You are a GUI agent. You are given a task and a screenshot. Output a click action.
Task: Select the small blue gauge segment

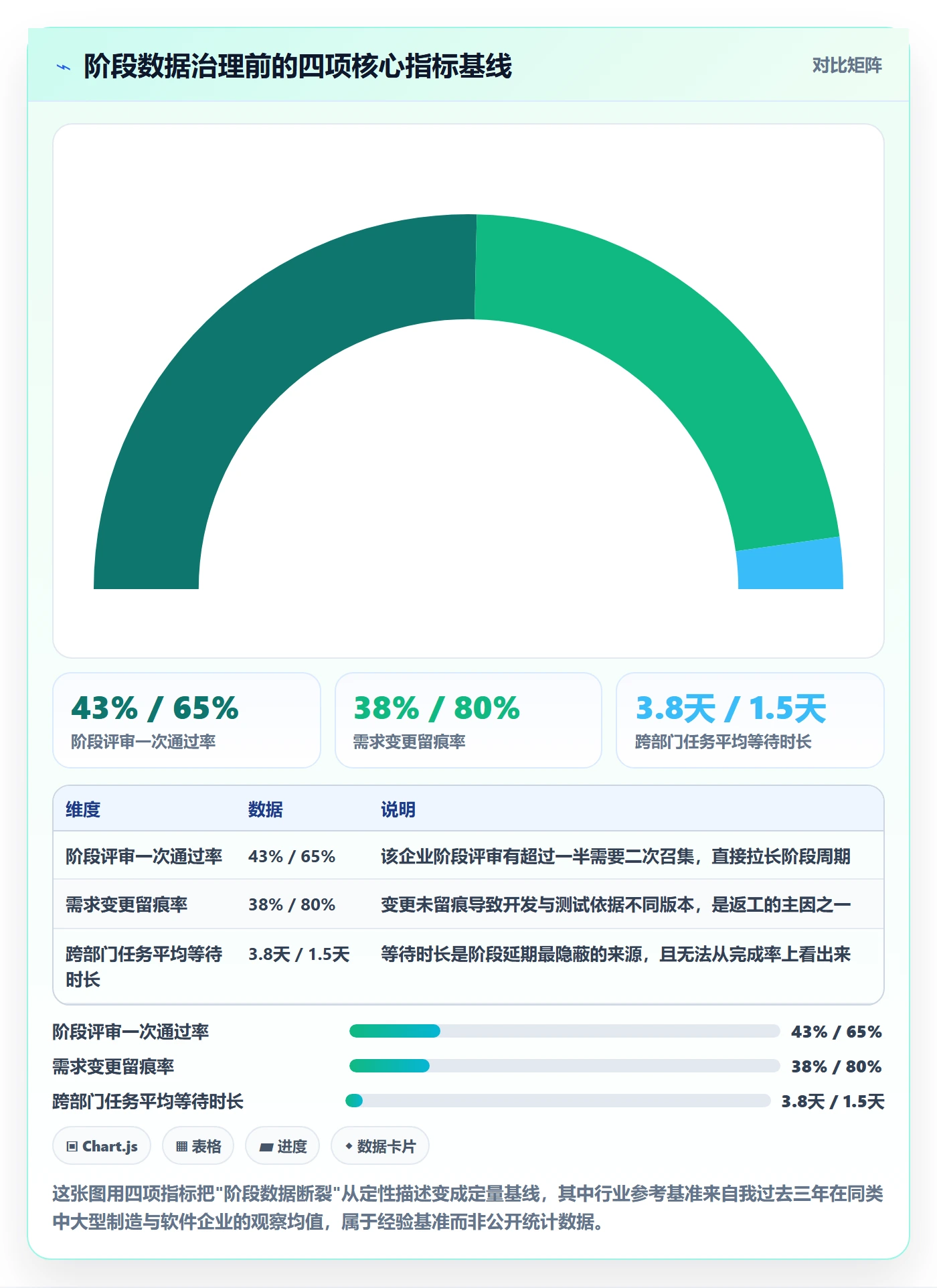pyautogui.click(x=791, y=564)
